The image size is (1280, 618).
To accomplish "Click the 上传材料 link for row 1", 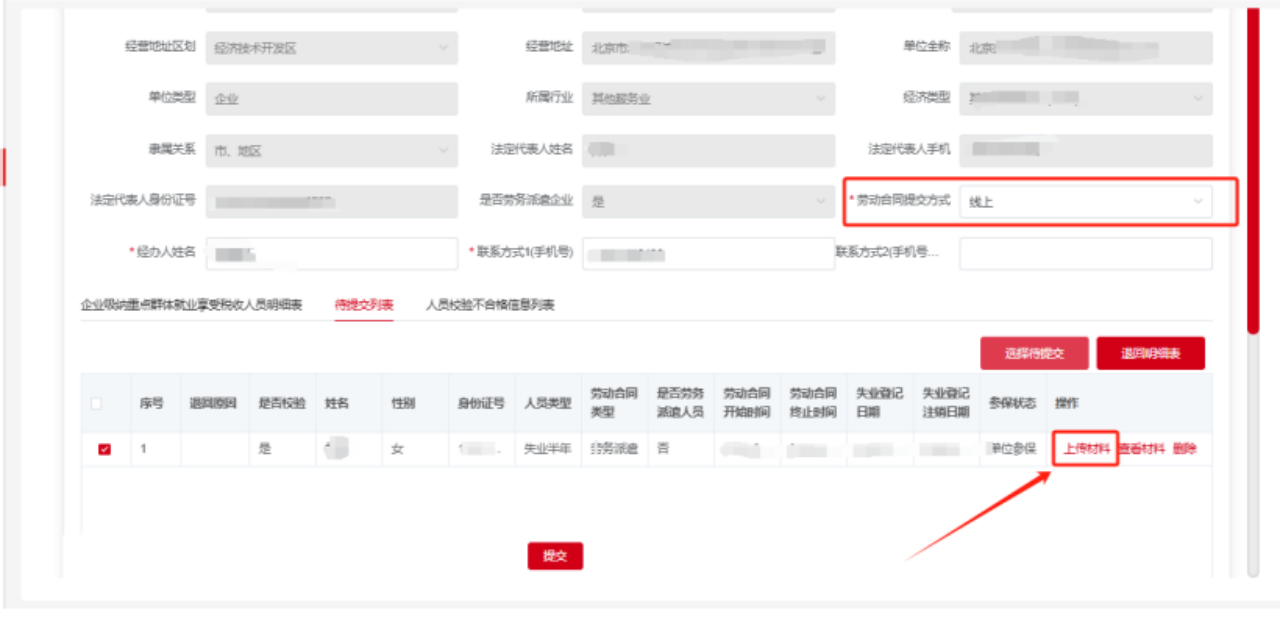I will [x=1086, y=448].
